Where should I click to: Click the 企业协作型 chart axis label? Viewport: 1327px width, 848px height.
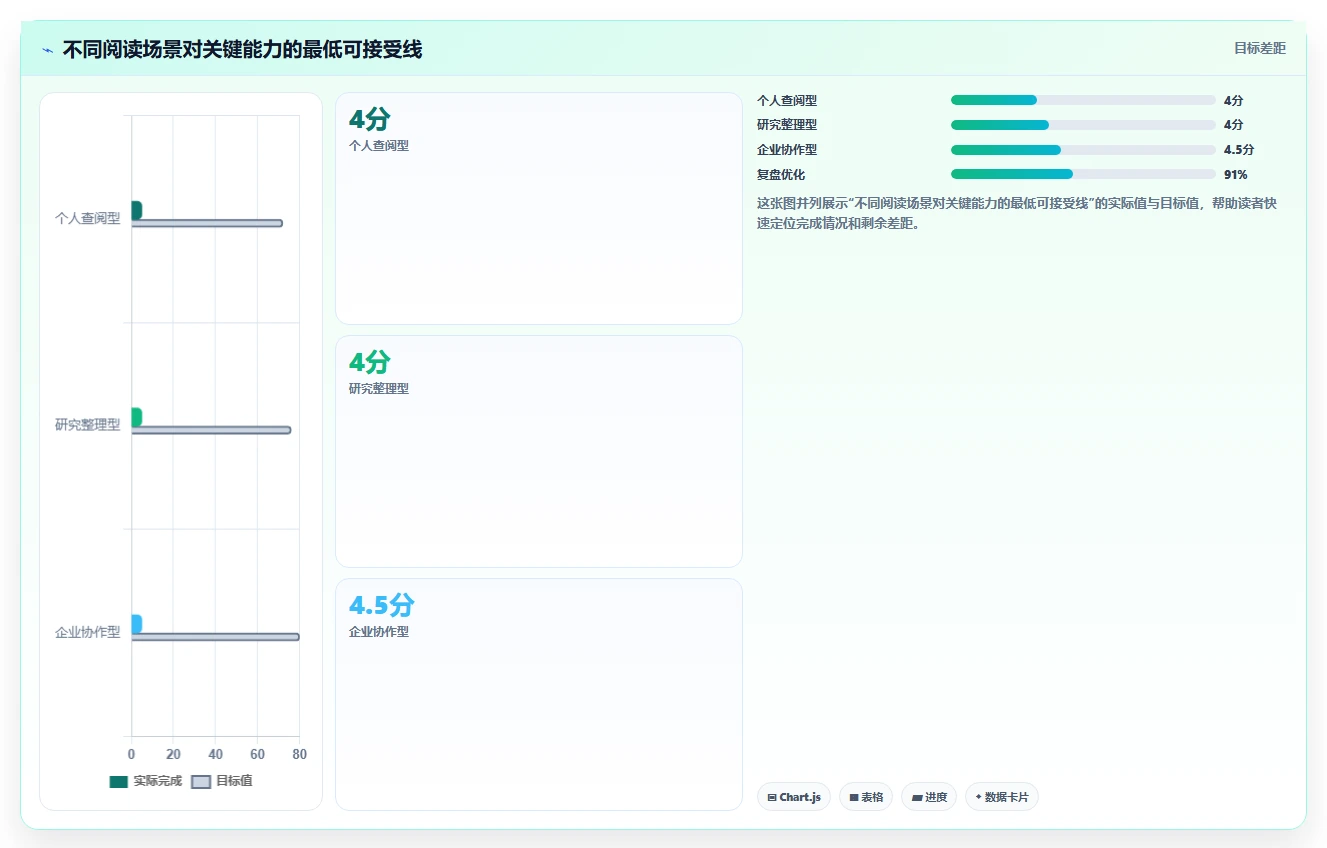87,632
